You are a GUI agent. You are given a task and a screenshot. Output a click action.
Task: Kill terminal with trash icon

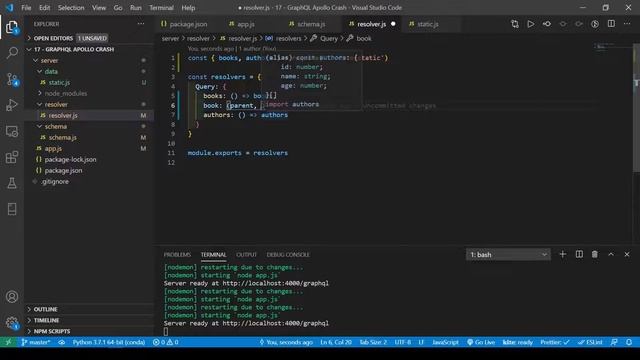595,254
